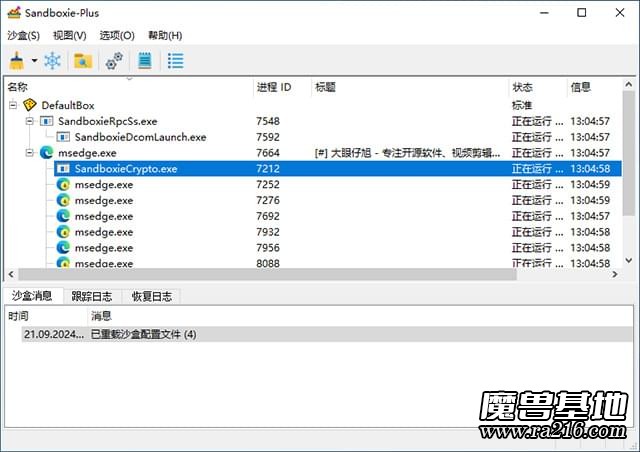Click the horizontal scrollbar thumb
This screenshot has width=640, height=452.
point(267,274)
